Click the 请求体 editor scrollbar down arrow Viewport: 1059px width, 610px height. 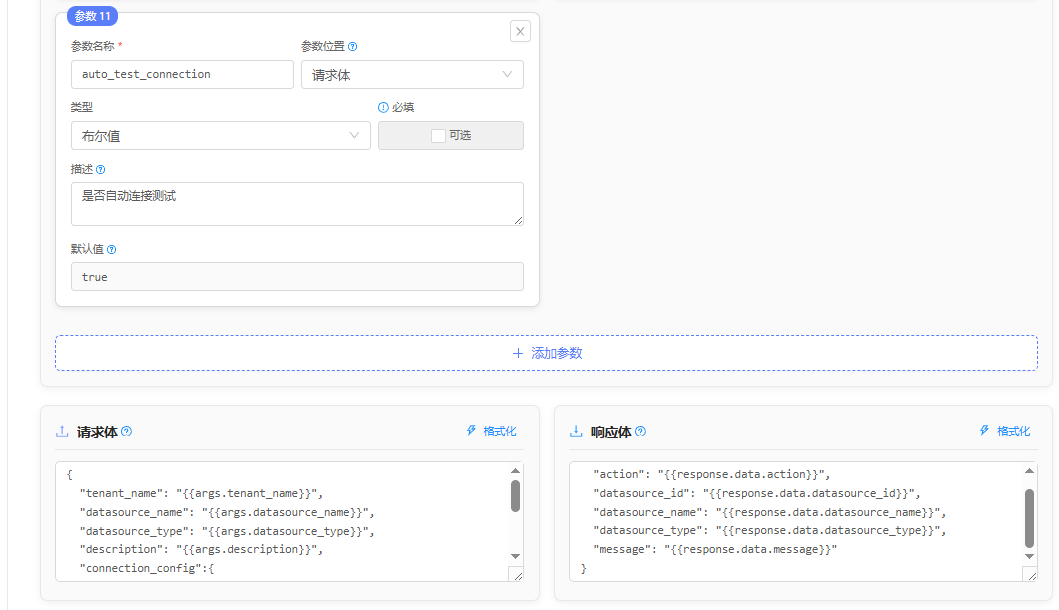(515, 556)
